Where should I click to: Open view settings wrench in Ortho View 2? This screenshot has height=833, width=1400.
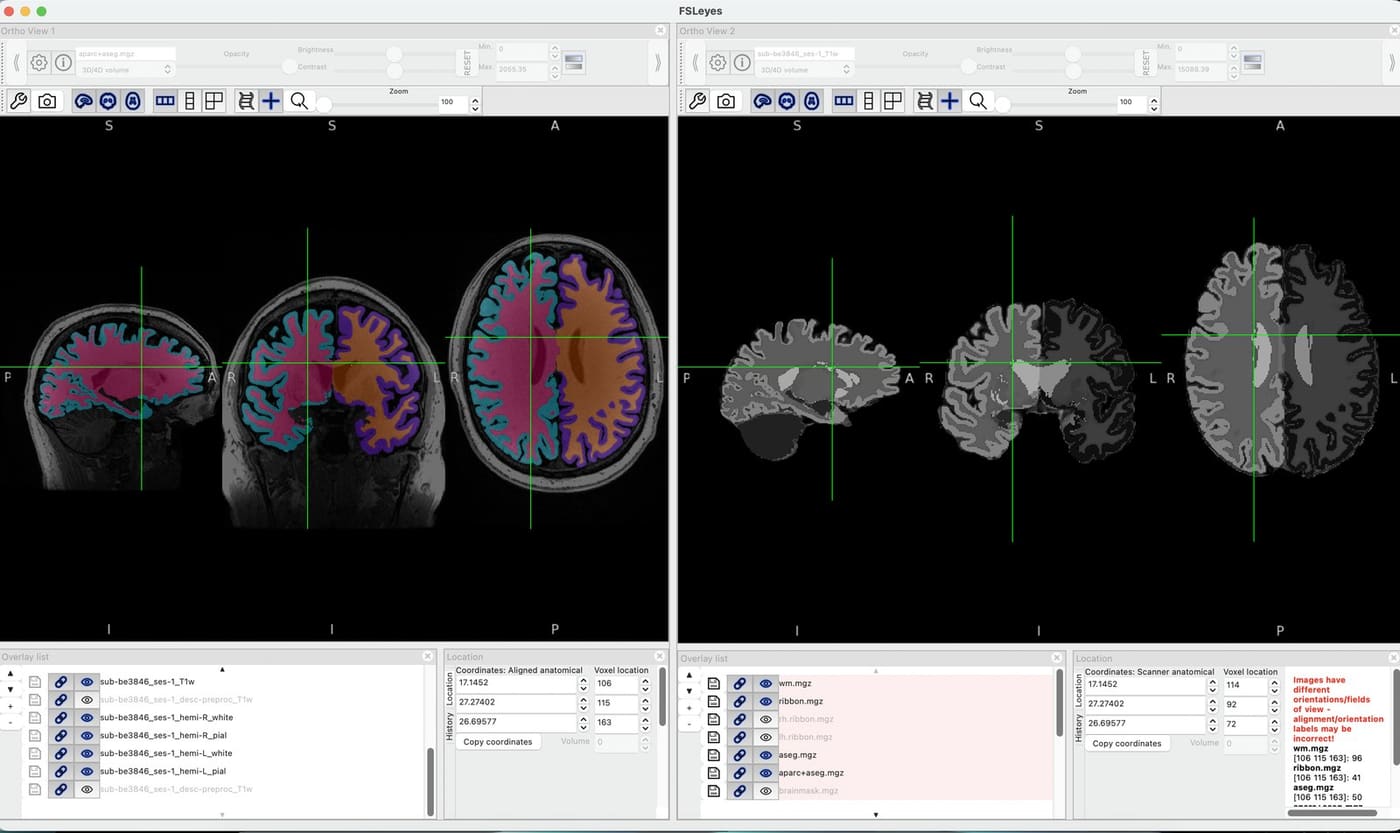[x=697, y=101]
